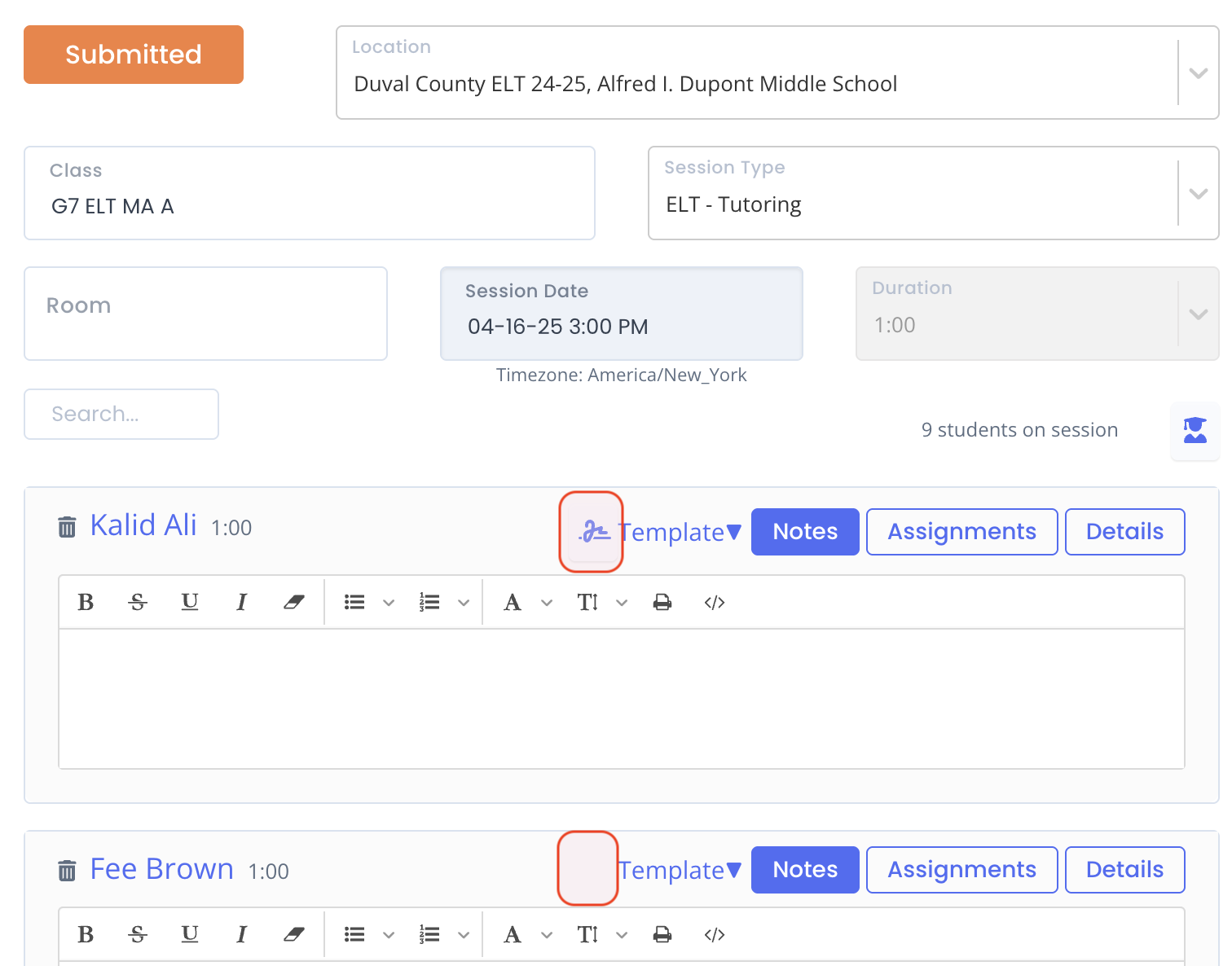The height and width of the screenshot is (966, 1232).
Task: Click signature icon in Kalid Ali row
Action: 594,532
